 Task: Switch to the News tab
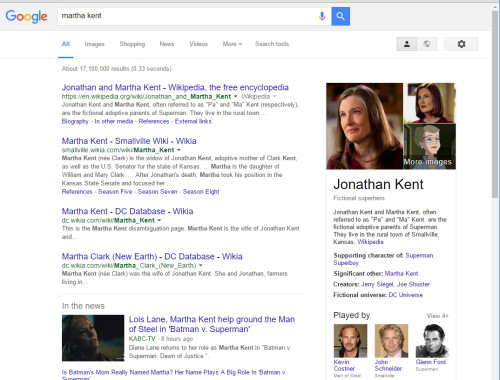click(167, 44)
